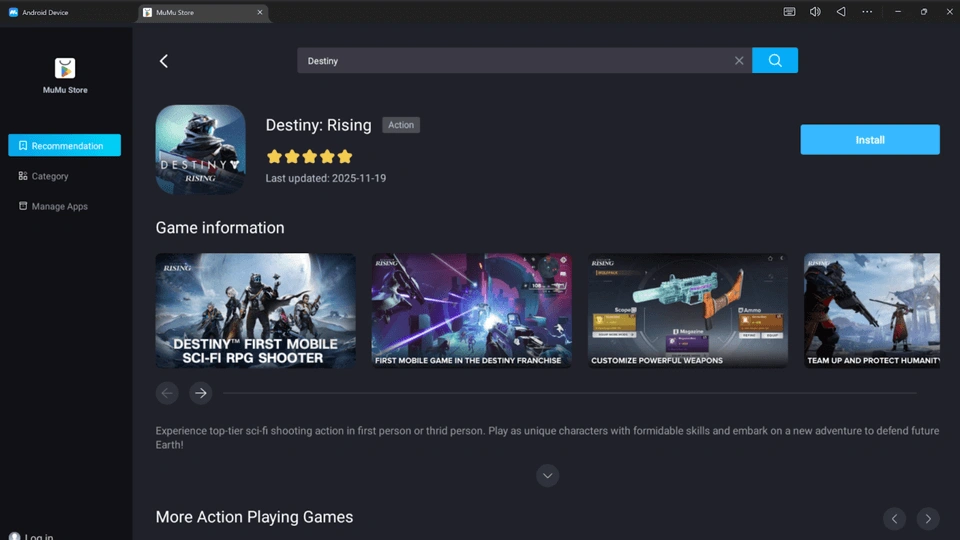Open the three-dot more options menu
The height and width of the screenshot is (540, 960).
[x=867, y=12]
